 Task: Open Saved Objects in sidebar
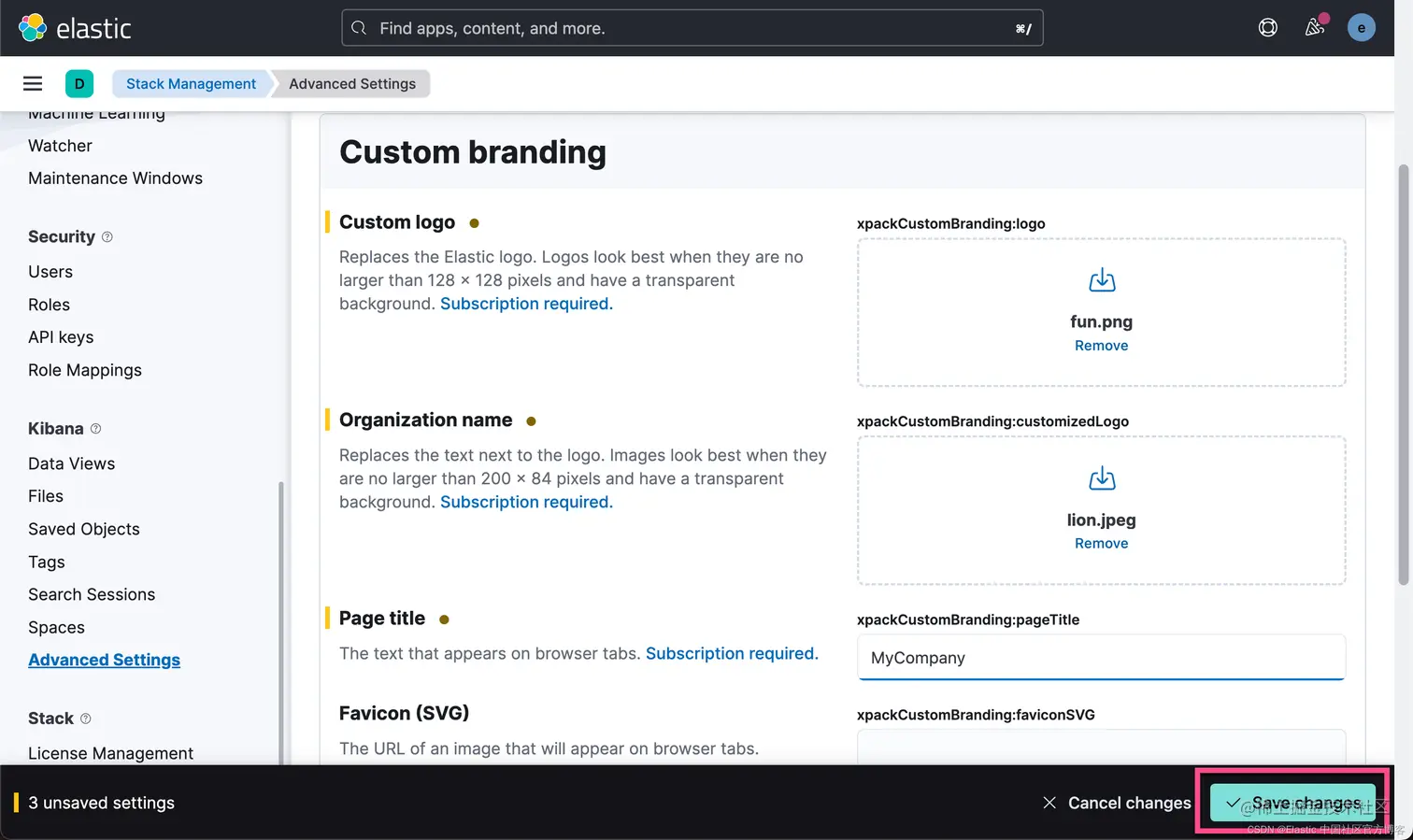point(84,529)
